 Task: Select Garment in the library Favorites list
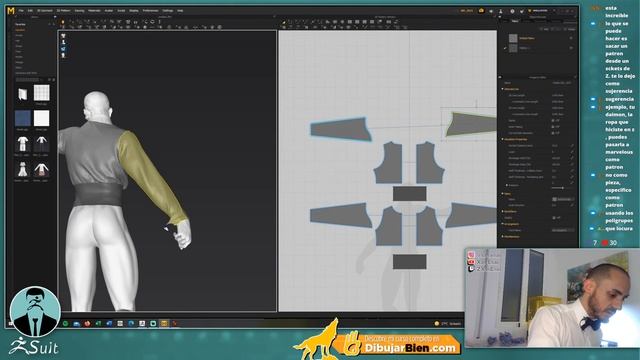20,30
